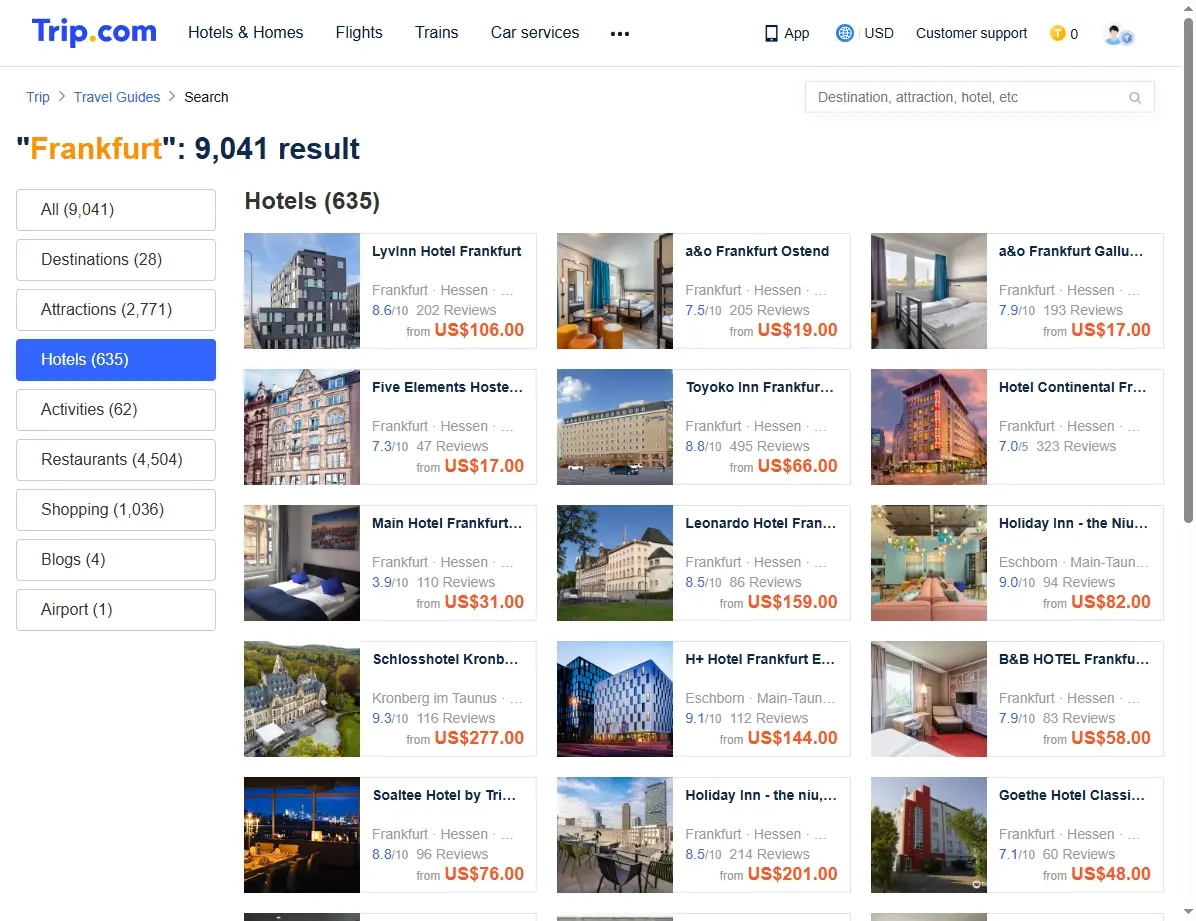Select the Airport (1) filter

pos(116,610)
